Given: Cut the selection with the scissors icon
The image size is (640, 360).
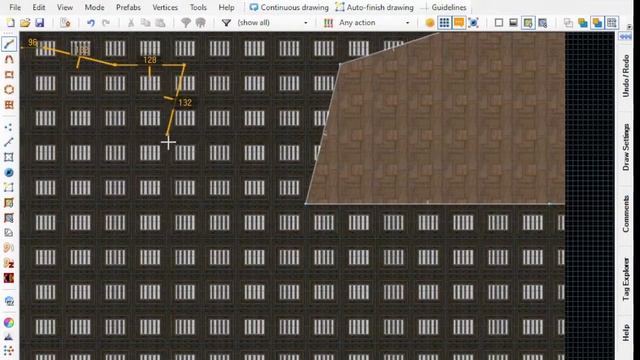Looking at the screenshot, I should point(131,23).
